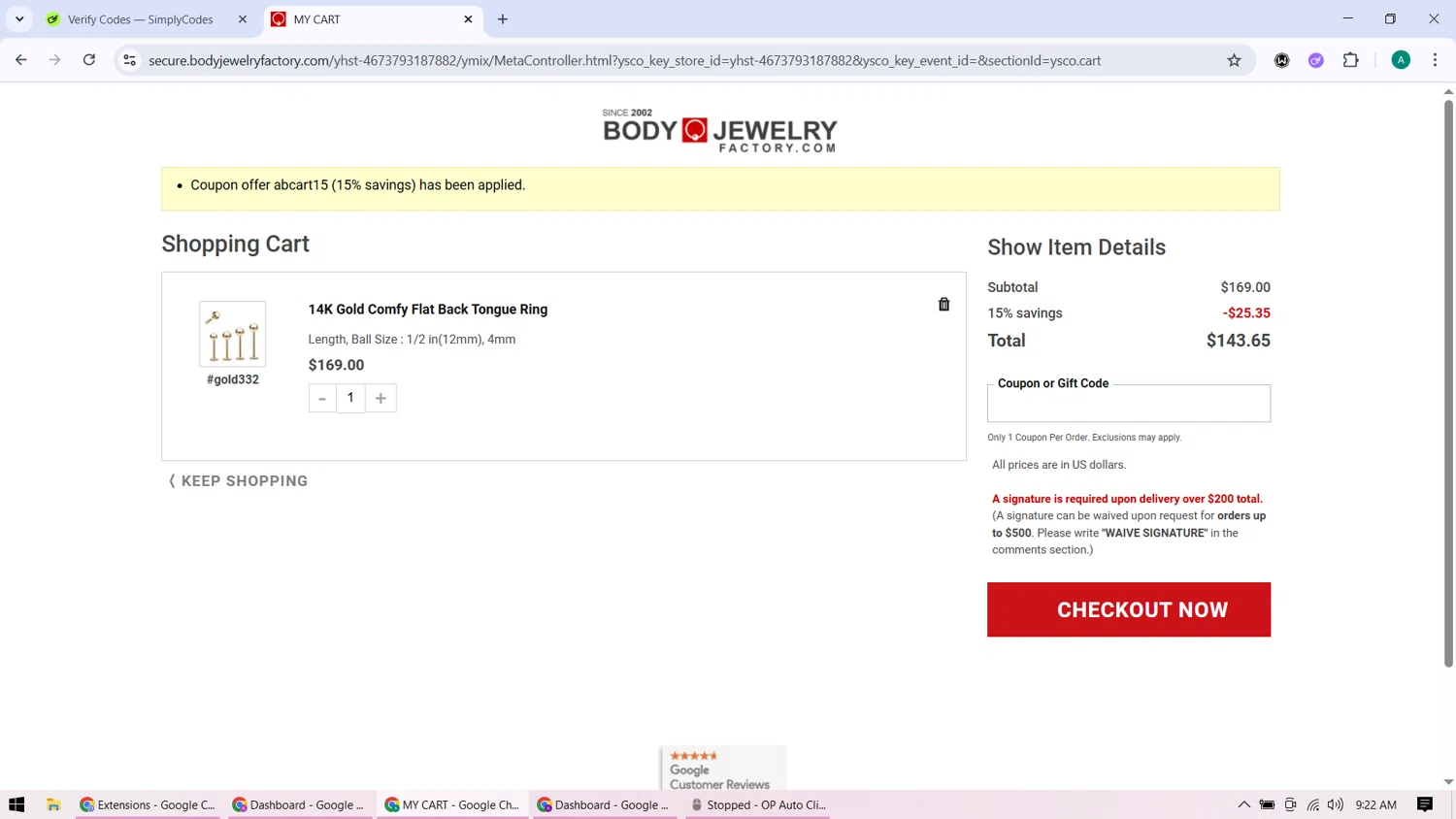The image size is (1456, 819).
Task: Decrease quantity with the minus button
Action: point(322,398)
